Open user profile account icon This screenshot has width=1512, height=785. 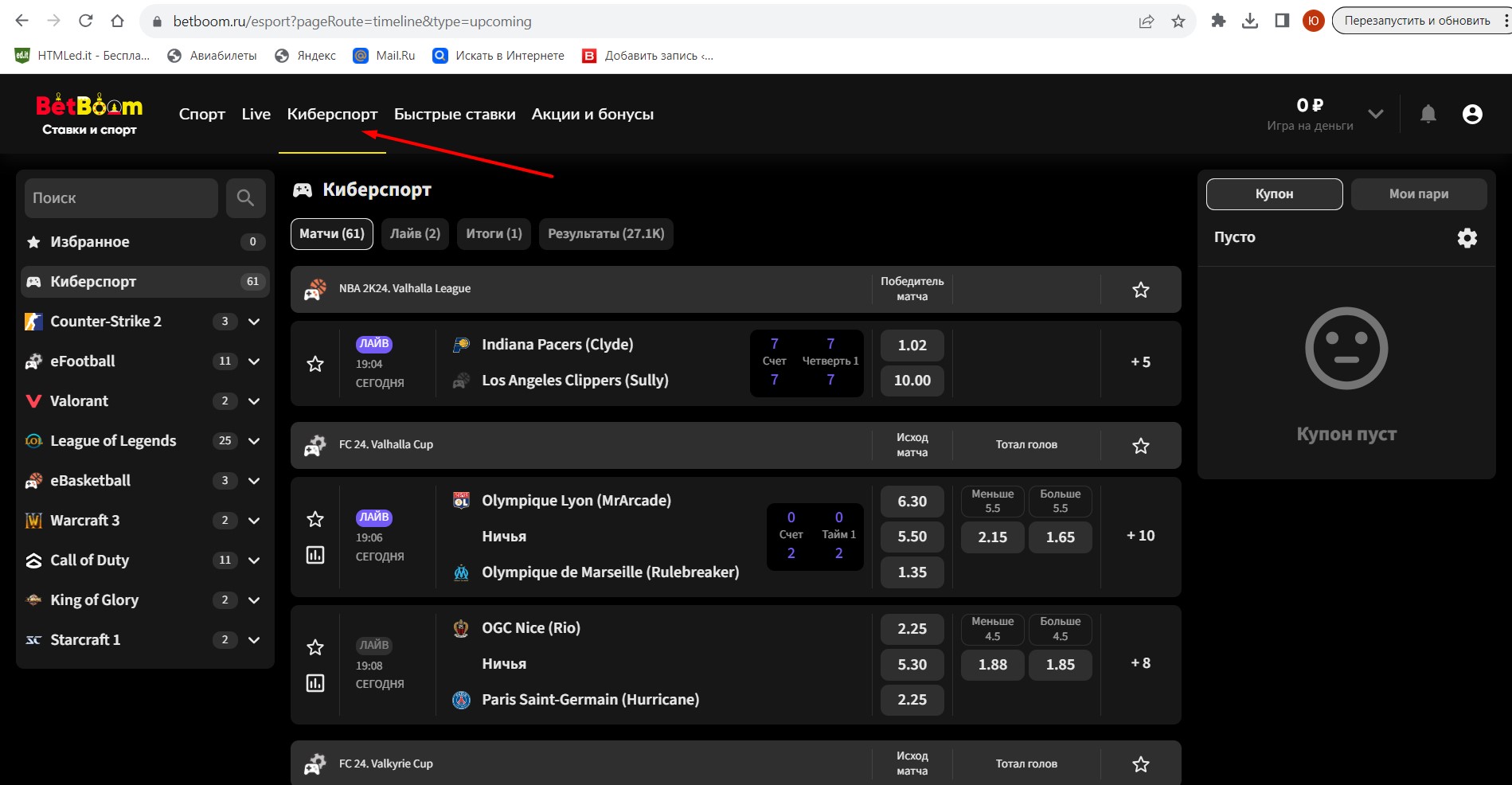pos(1472,115)
